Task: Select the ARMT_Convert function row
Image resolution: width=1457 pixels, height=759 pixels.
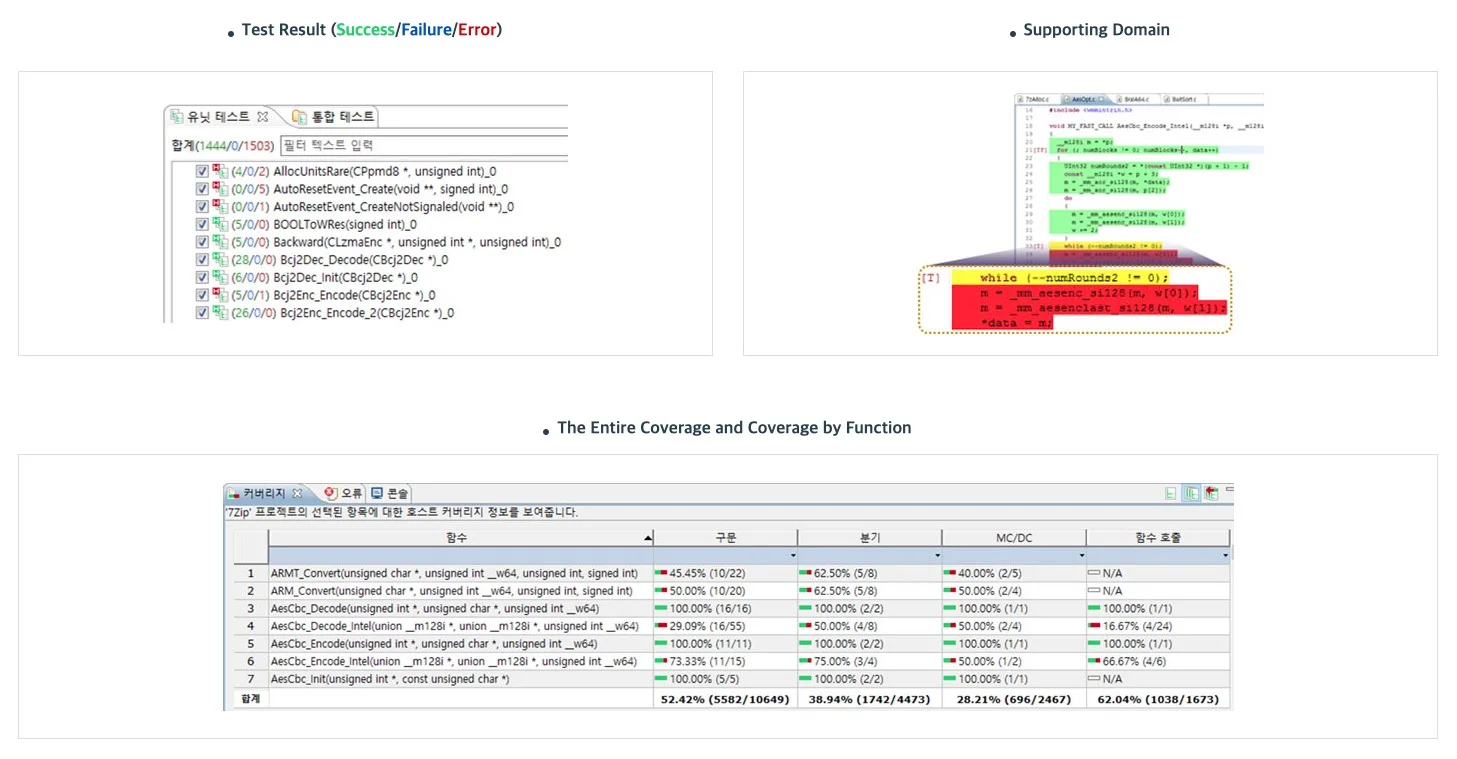Action: pyautogui.click(x=732, y=573)
